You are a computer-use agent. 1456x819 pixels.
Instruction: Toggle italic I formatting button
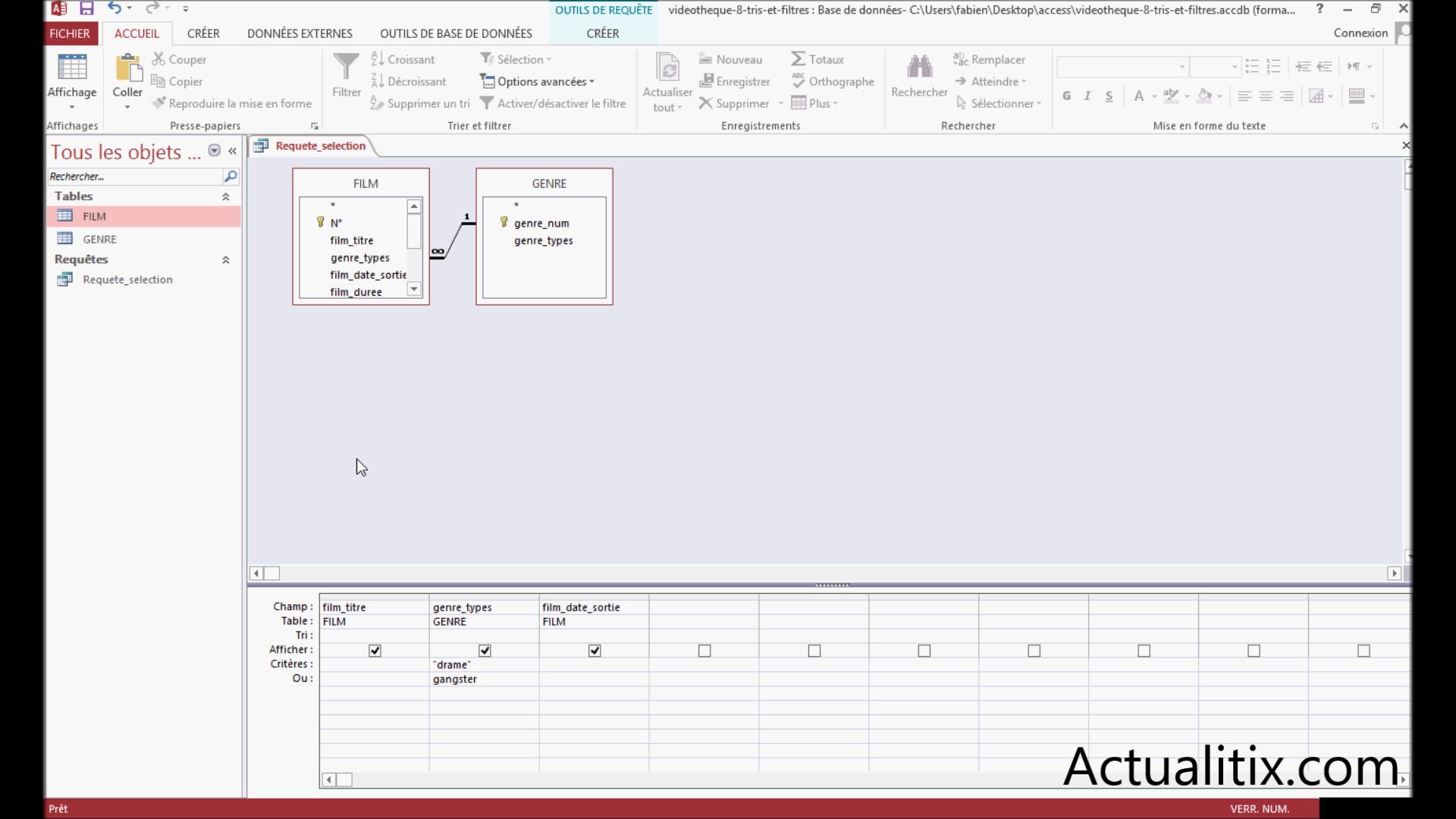point(1087,96)
